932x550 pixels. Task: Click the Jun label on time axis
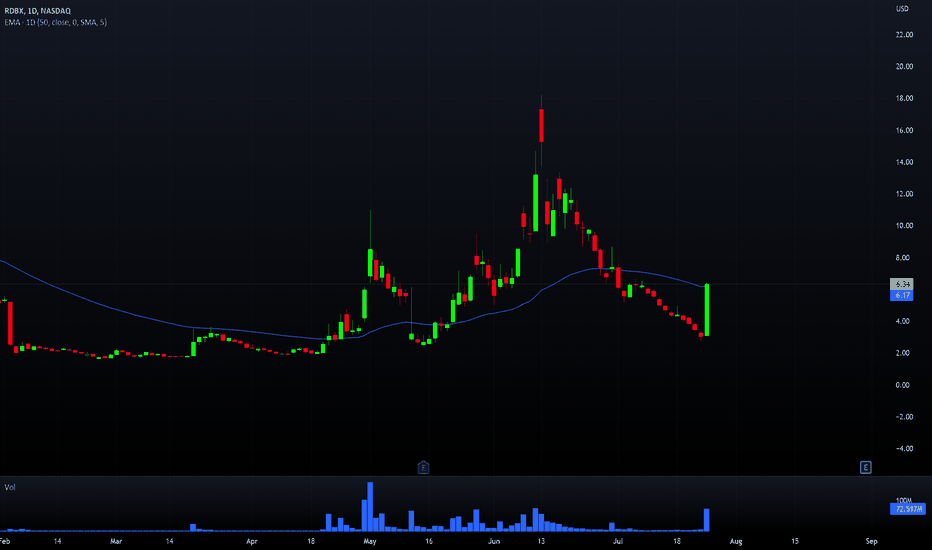[493, 542]
